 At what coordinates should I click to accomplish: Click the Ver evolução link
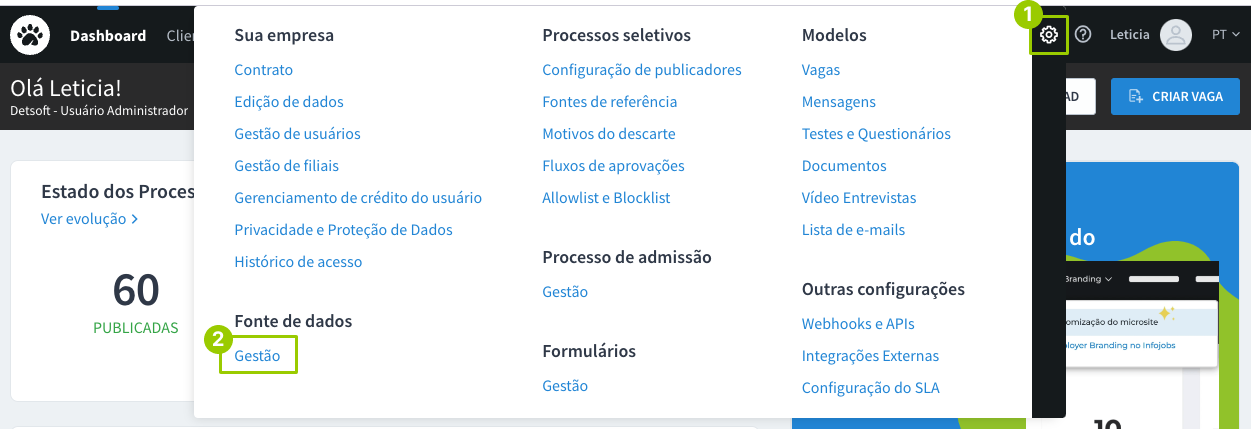click(89, 218)
